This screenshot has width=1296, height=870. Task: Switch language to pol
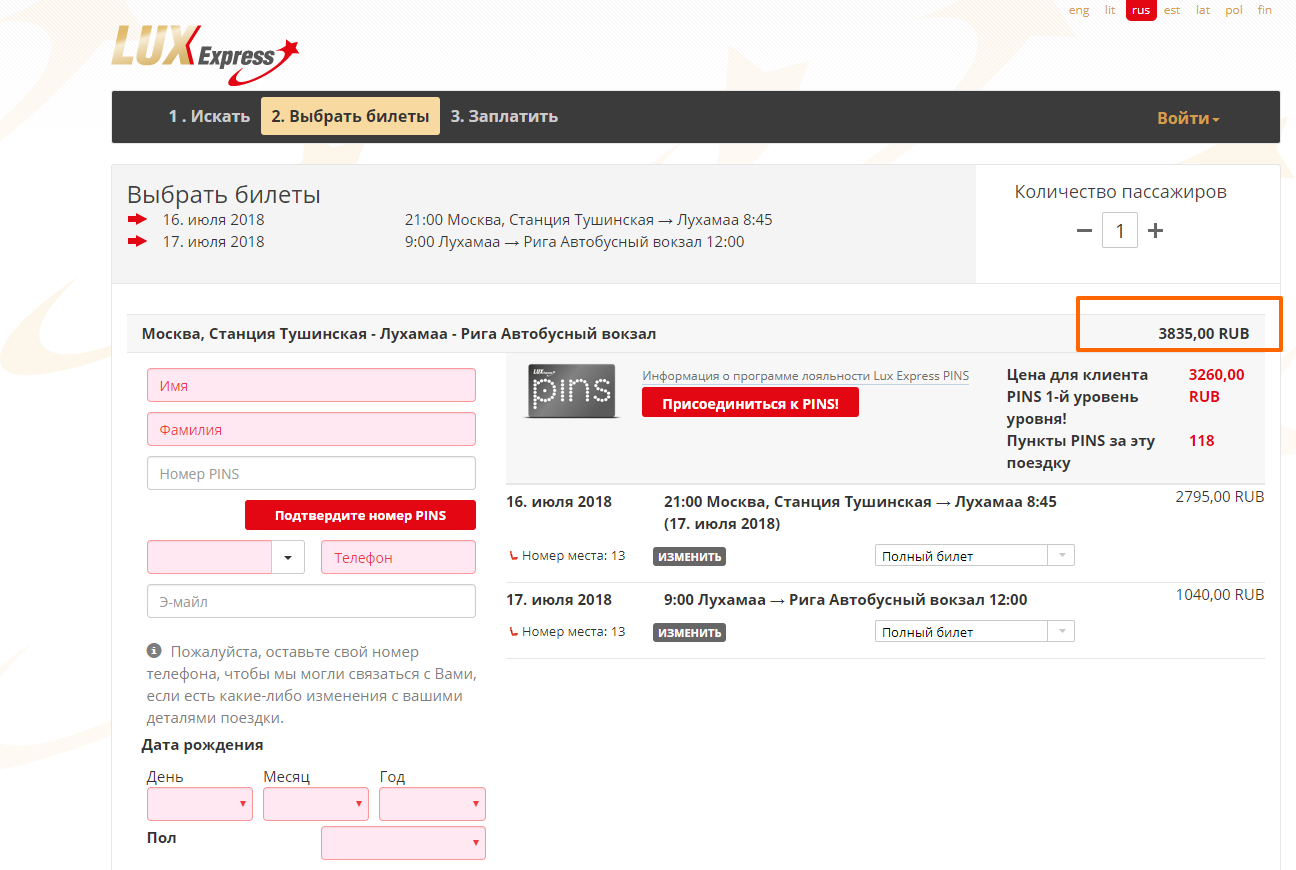tap(1234, 10)
